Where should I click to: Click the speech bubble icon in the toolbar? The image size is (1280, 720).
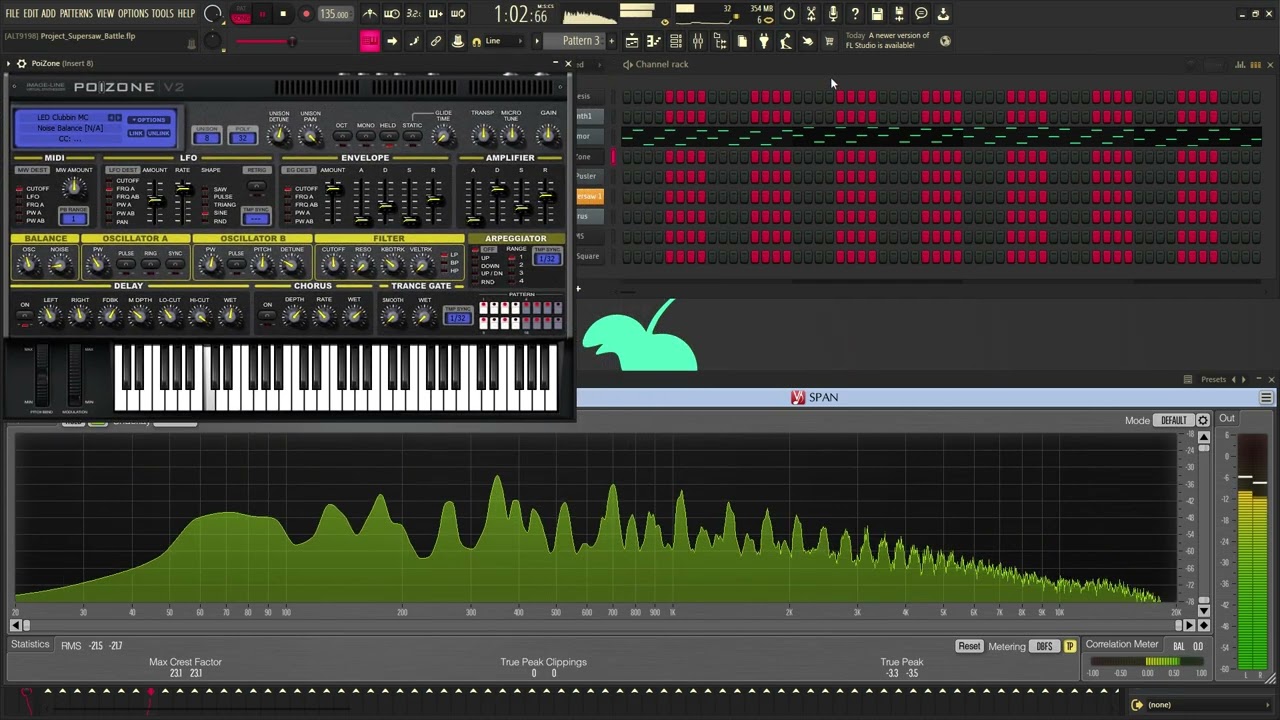tap(921, 14)
